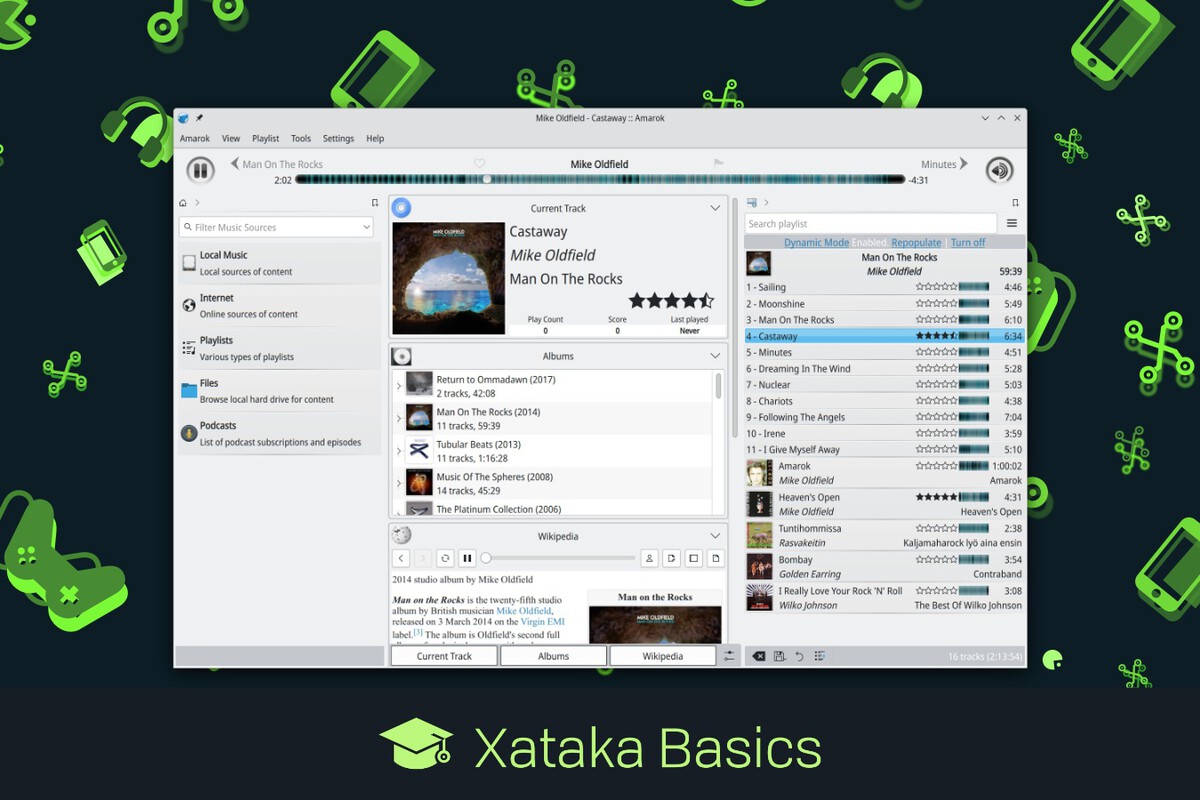
Task: Expand the Return to Ommadawn album
Action: [399, 386]
